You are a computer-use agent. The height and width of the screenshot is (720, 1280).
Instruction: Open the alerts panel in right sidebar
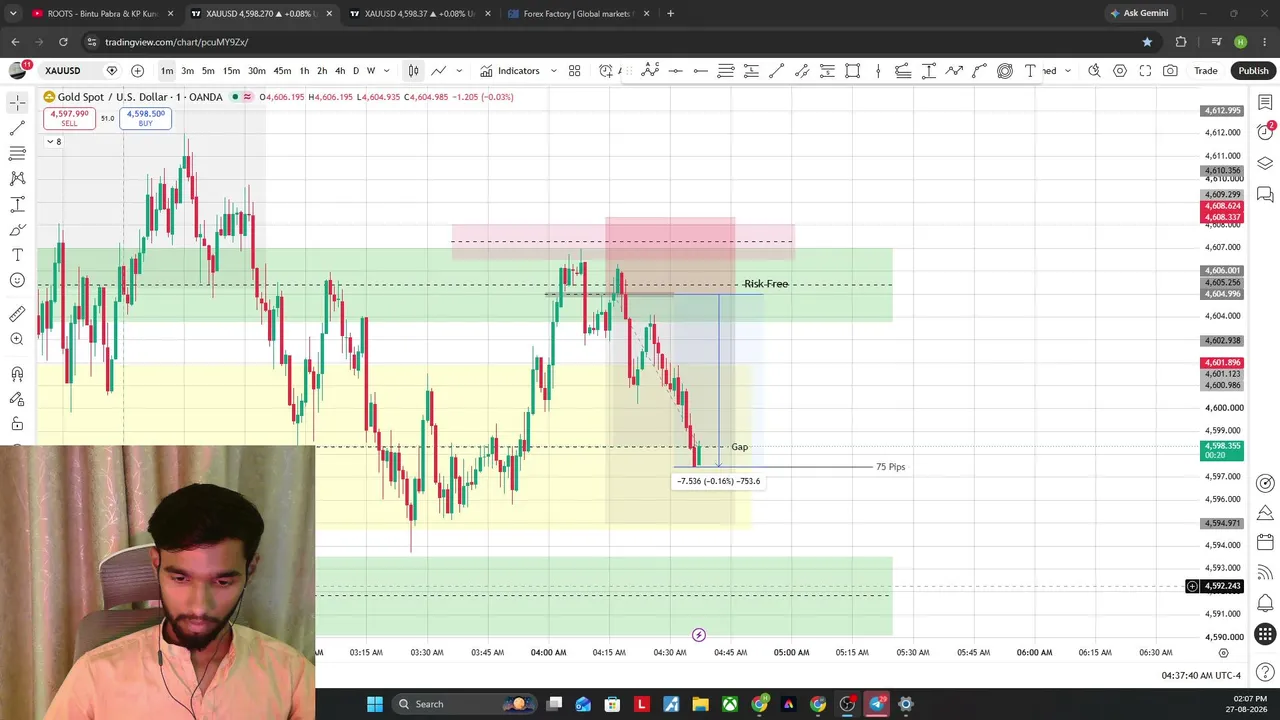click(1265, 133)
